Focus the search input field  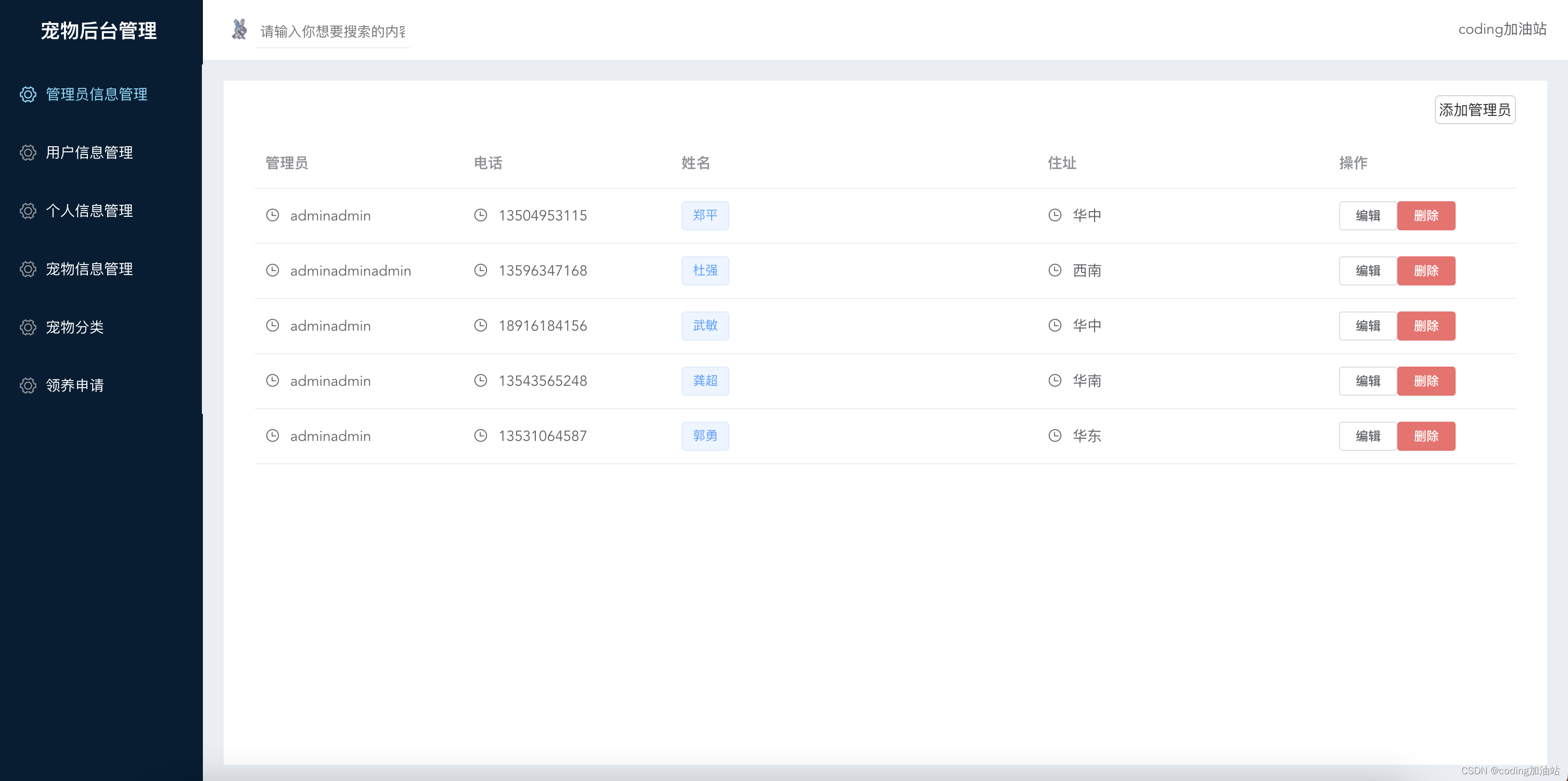point(332,32)
